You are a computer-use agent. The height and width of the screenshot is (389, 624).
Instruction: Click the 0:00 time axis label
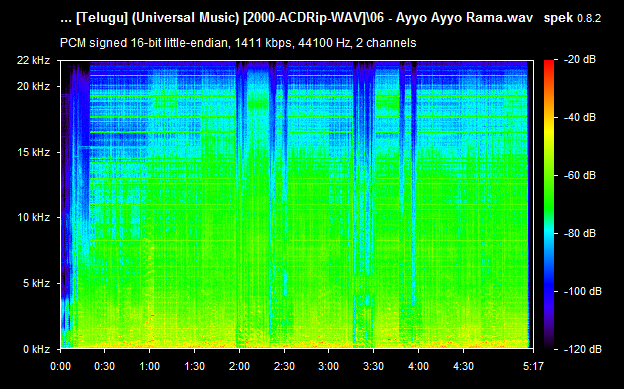click(60, 366)
